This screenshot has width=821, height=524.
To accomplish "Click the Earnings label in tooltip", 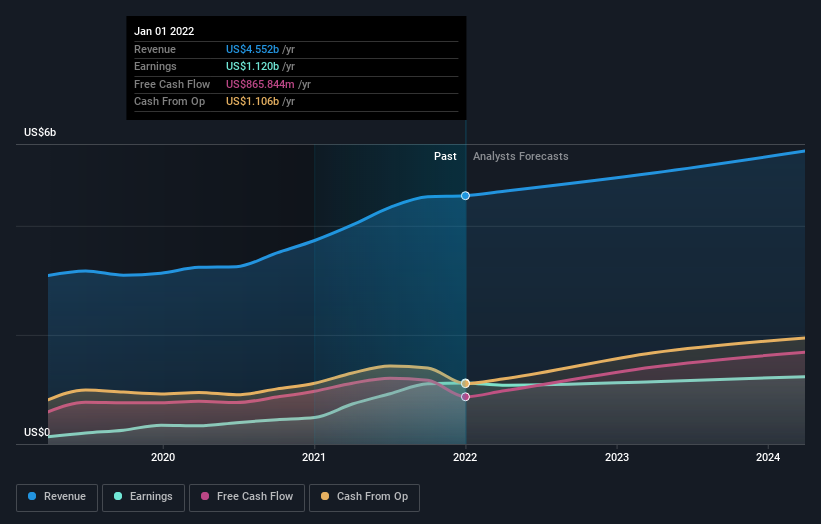I will tap(155, 66).
